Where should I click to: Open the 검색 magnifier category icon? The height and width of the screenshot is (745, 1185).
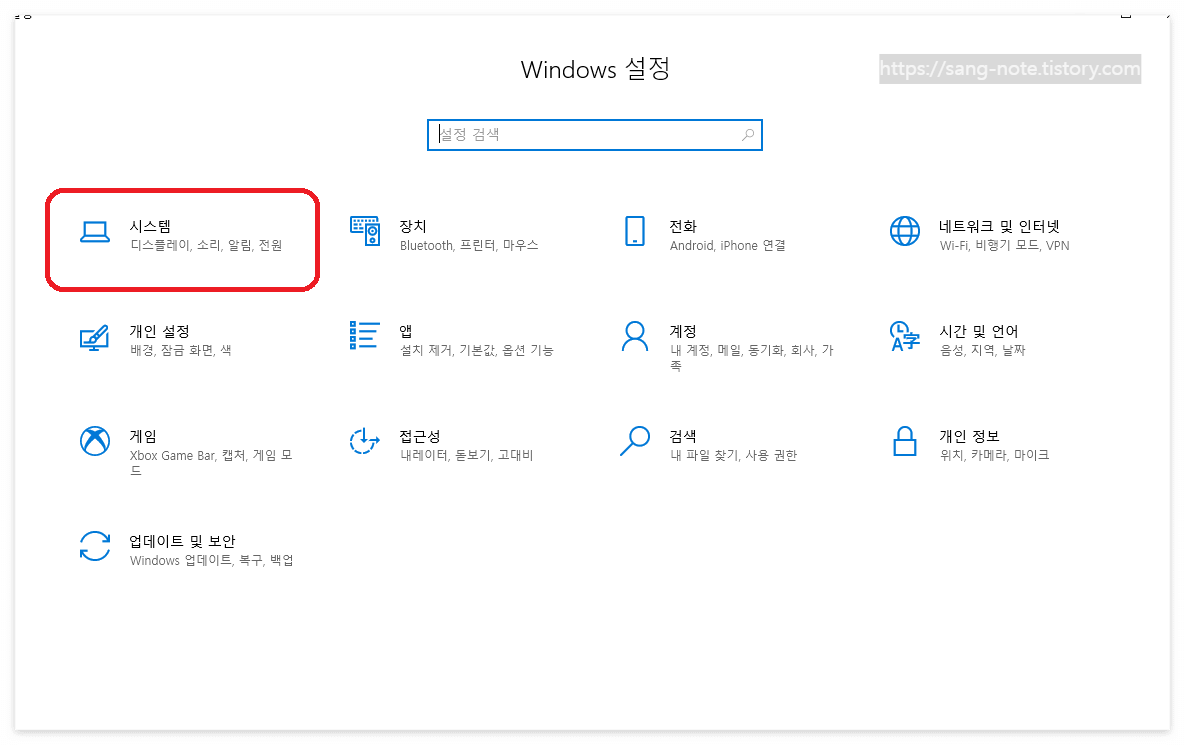pos(635,441)
